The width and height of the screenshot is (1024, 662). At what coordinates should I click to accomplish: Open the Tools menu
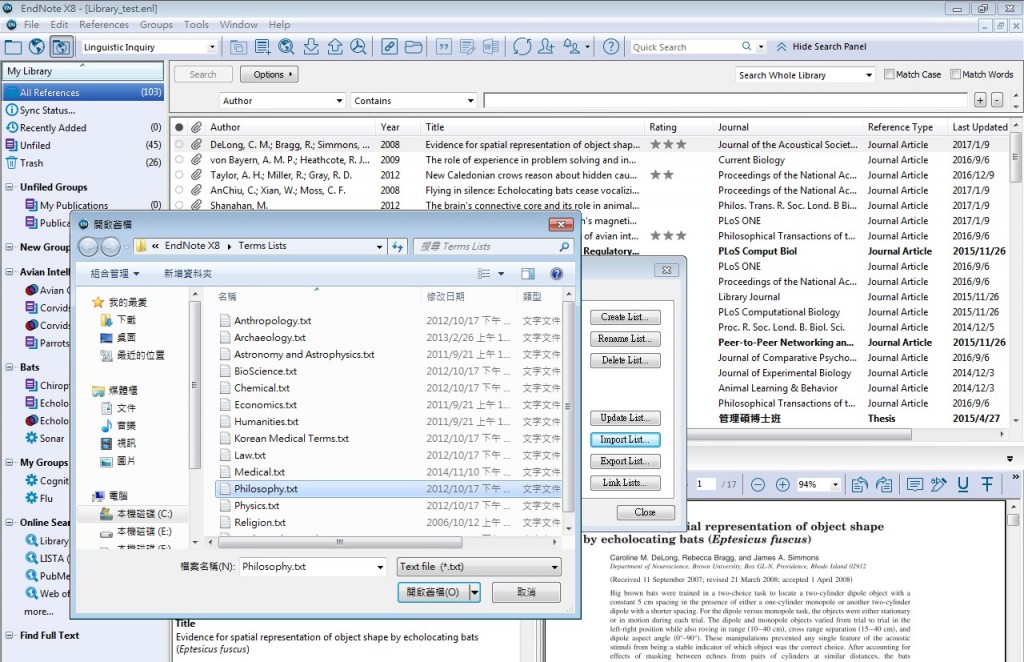coord(196,25)
